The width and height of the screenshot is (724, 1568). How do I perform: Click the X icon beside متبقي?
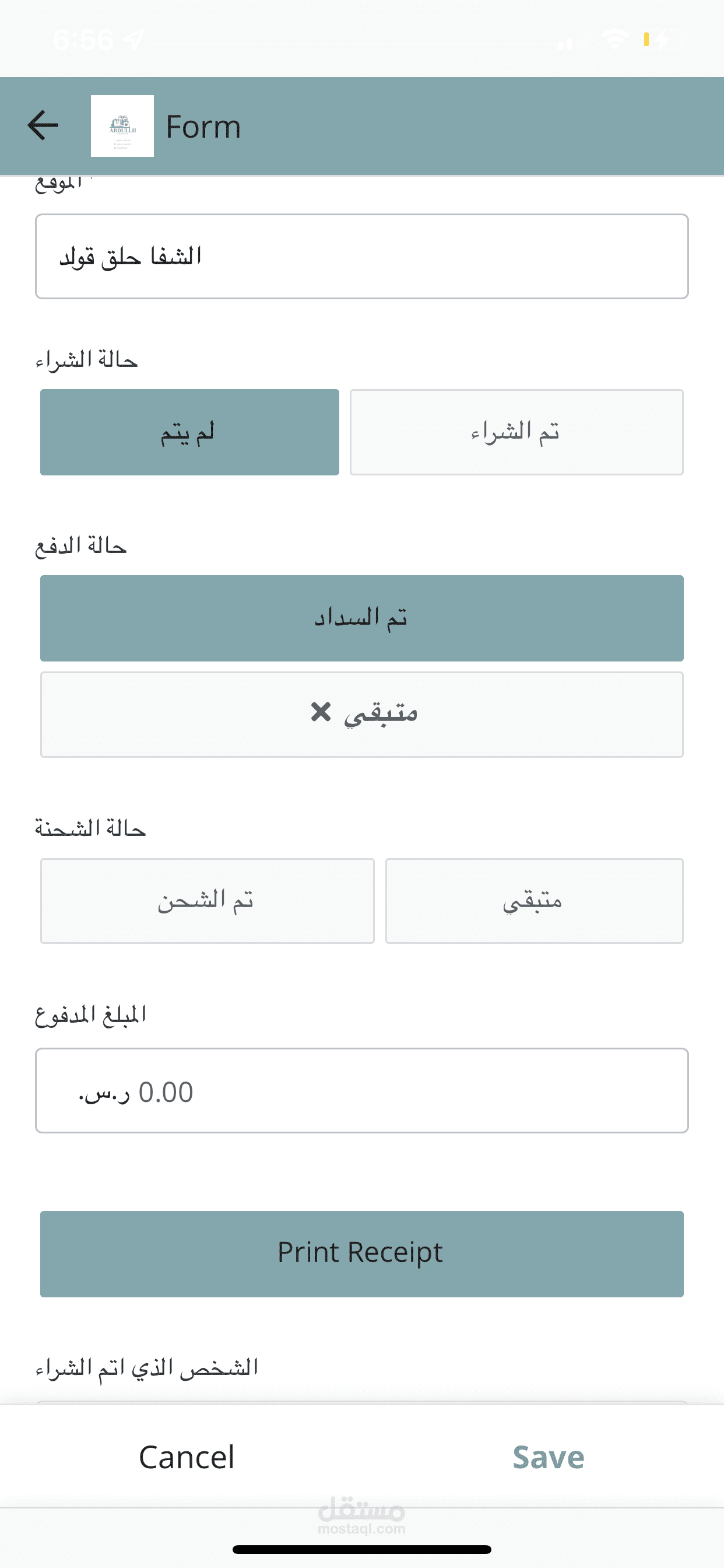click(321, 712)
